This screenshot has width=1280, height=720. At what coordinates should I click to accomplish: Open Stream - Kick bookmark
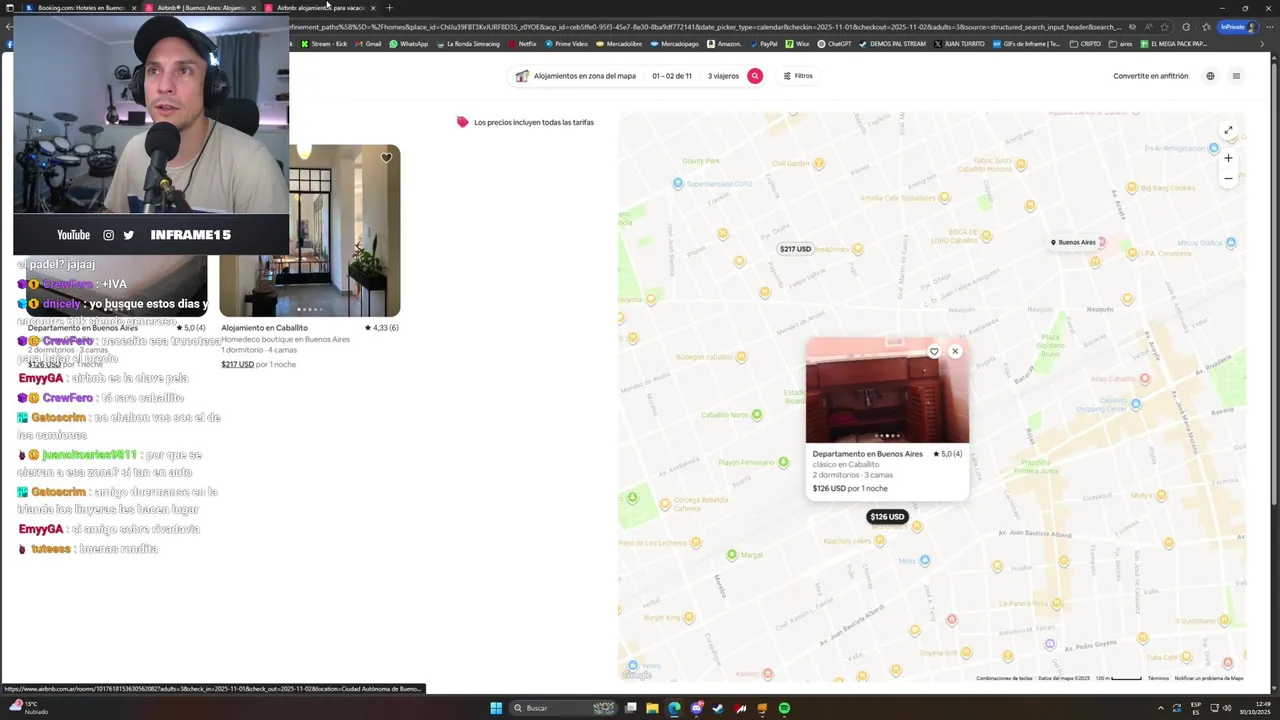point(325,44)
